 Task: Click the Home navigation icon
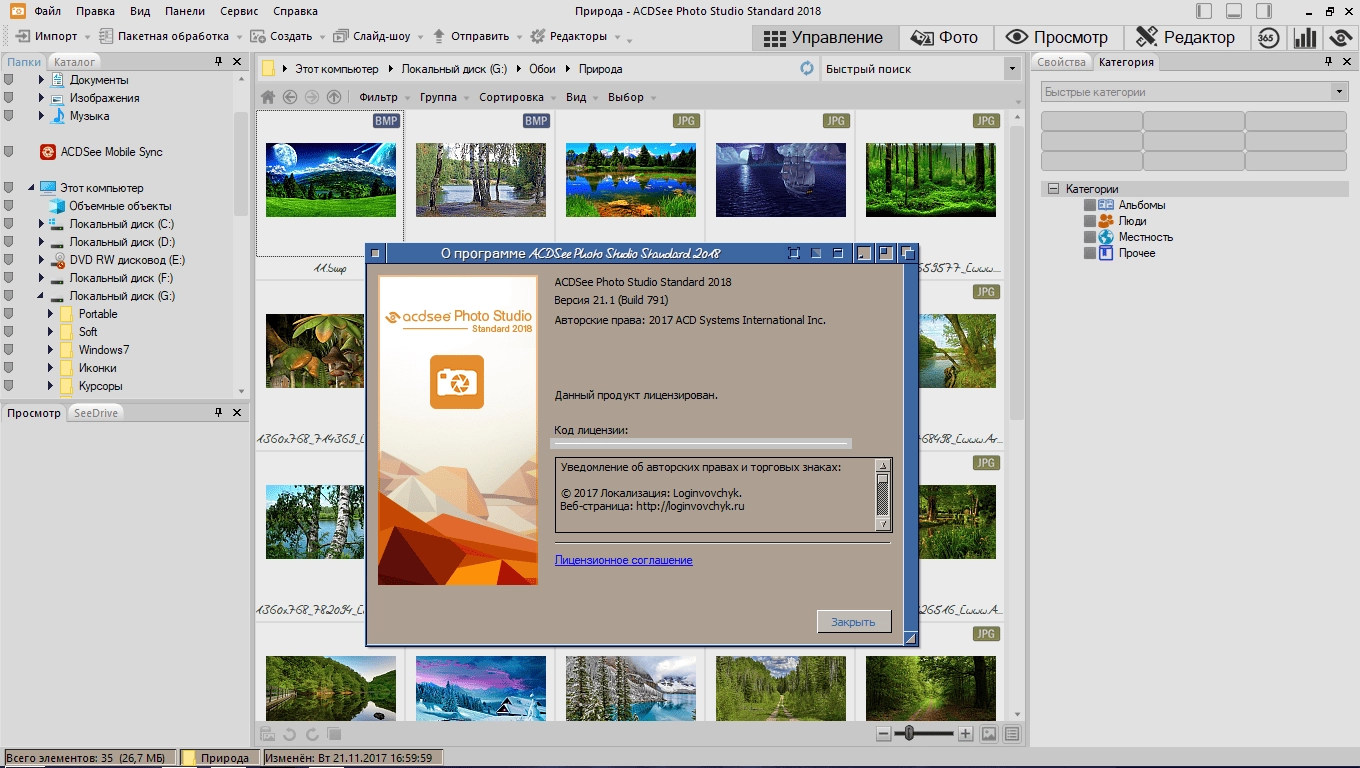tap(268, 97)
